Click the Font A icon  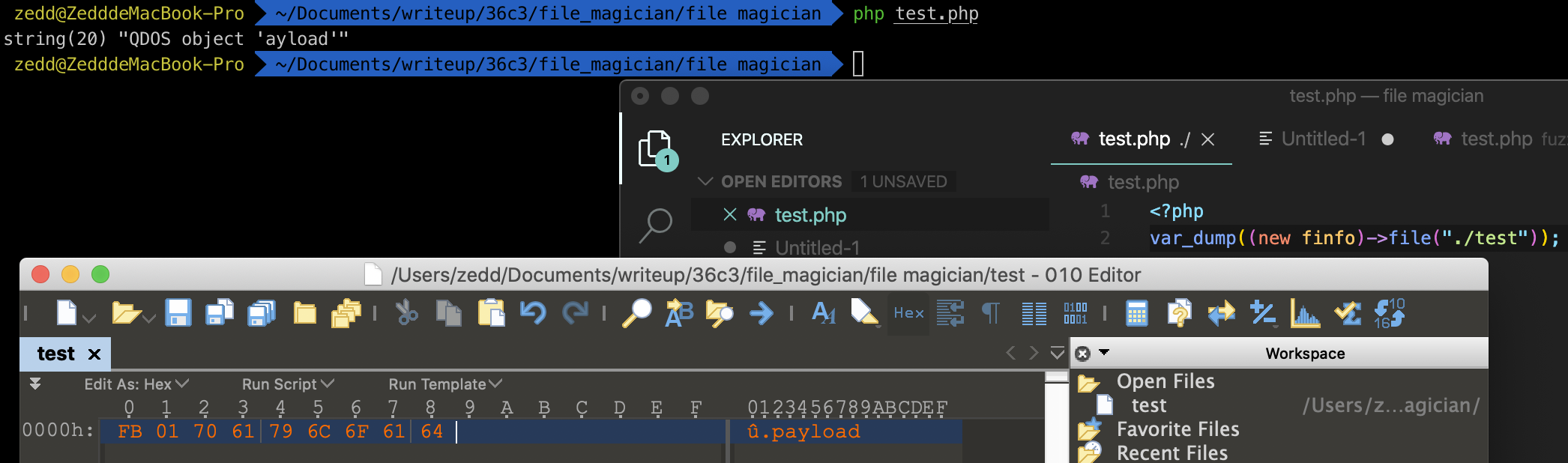(824, 312)
